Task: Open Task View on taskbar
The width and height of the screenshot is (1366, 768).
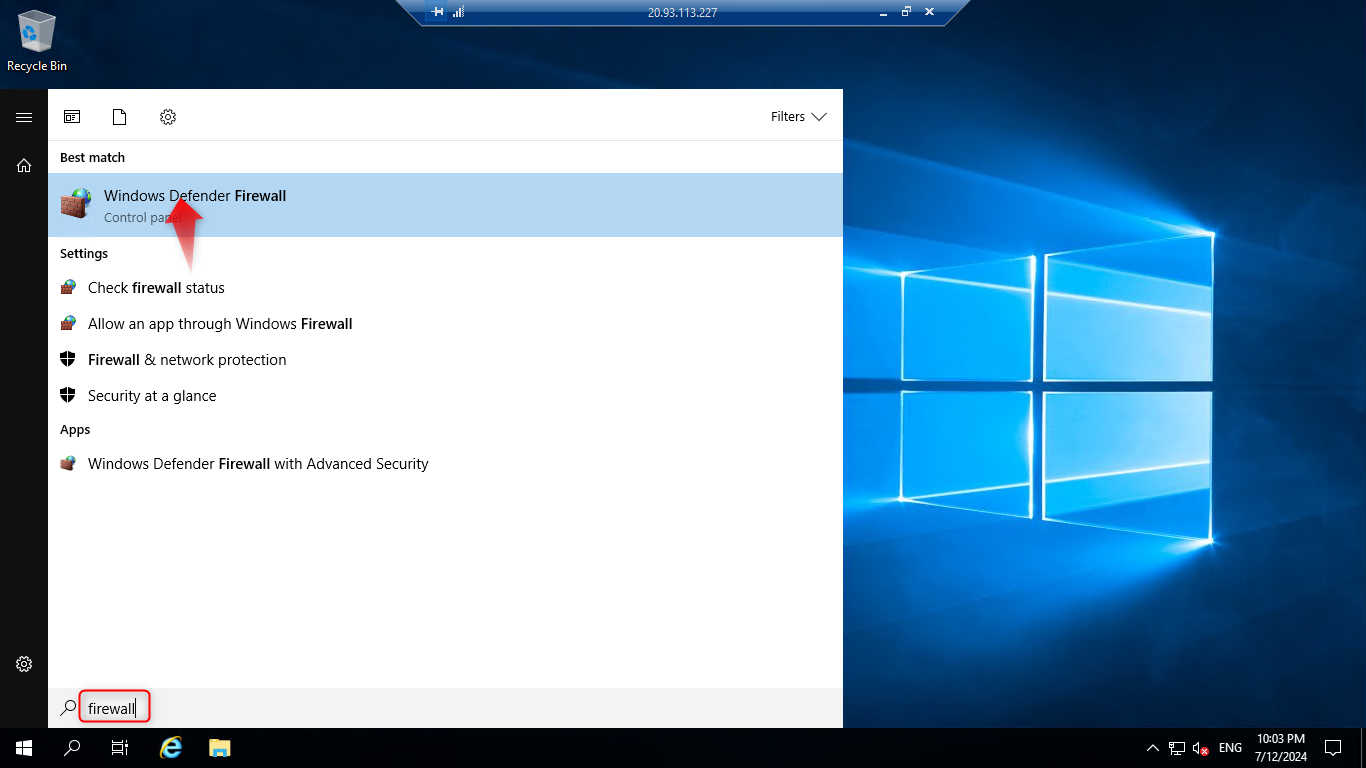Action: [x=120, y=748]
